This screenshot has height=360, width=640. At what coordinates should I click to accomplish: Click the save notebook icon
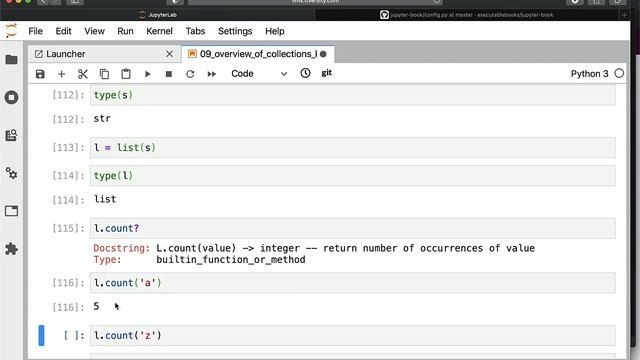pos(40,74)
